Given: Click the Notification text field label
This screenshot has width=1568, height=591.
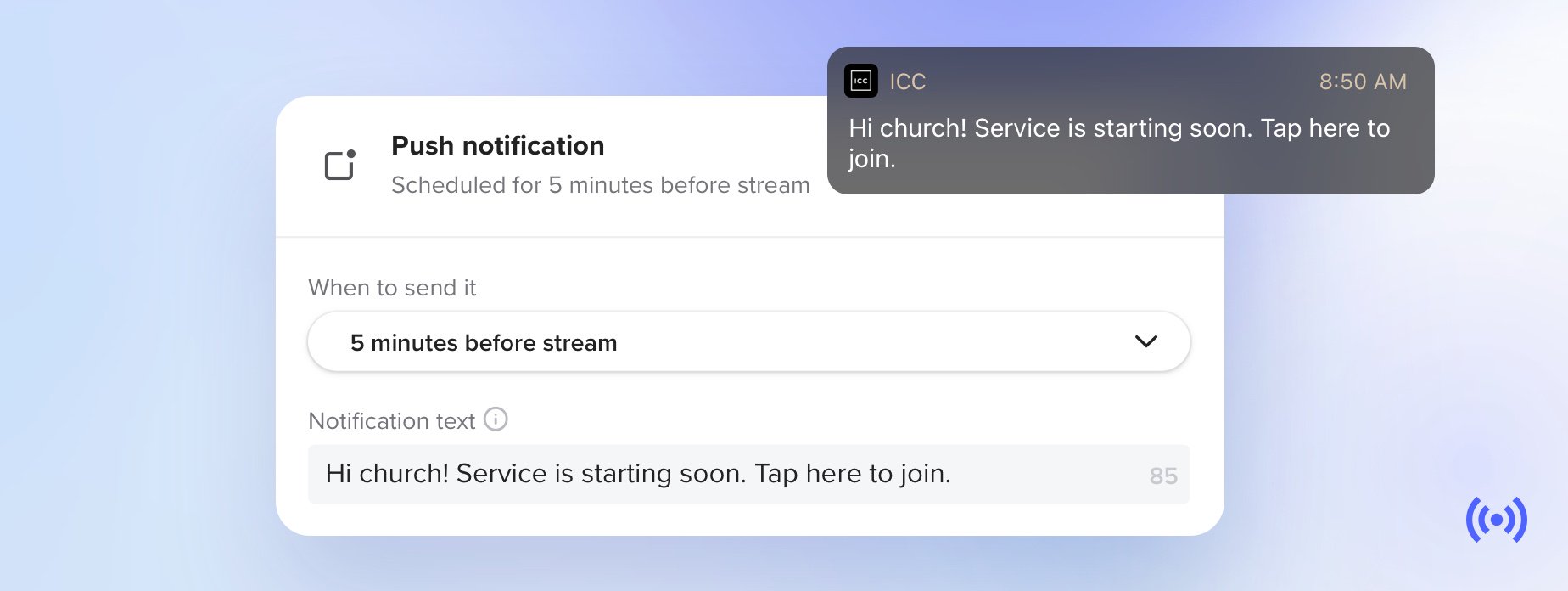Looking at the screenshot, I should [x=393, y=420].
